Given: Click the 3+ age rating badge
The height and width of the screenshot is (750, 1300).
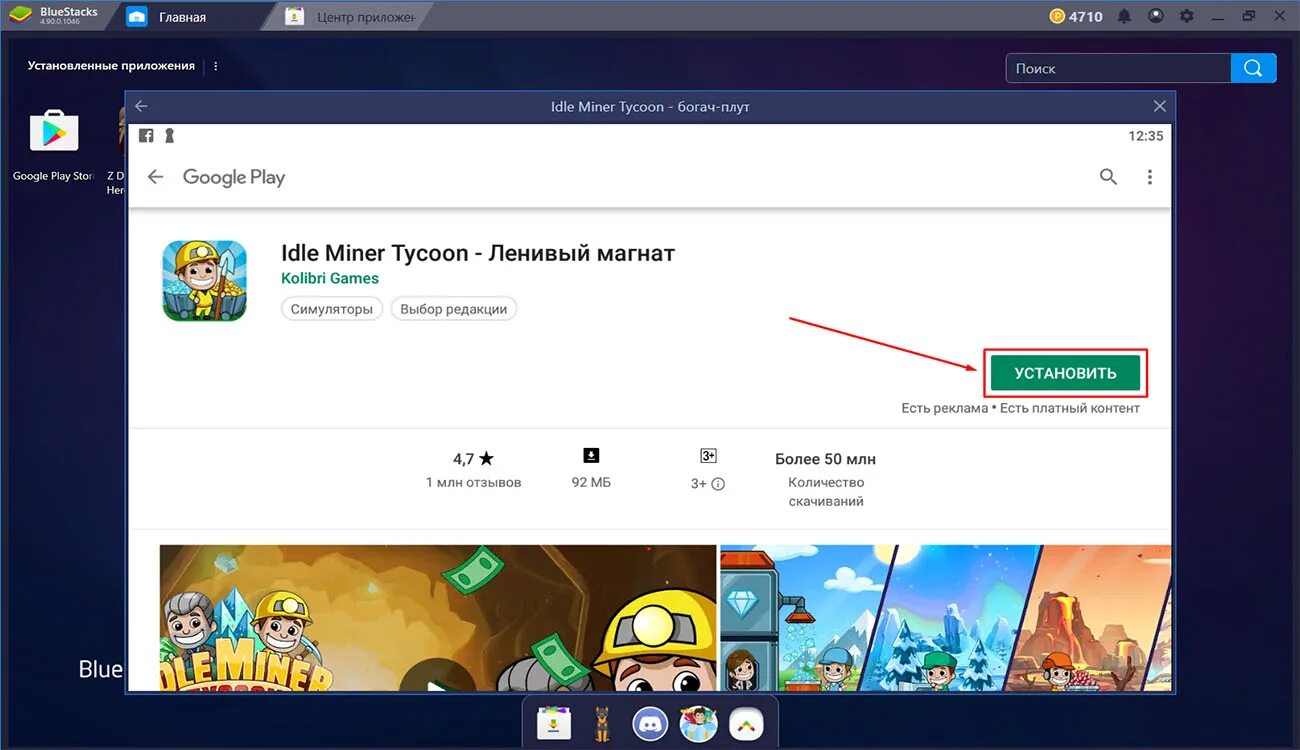Looking at the screenshot, I should (x=708, y=456).
